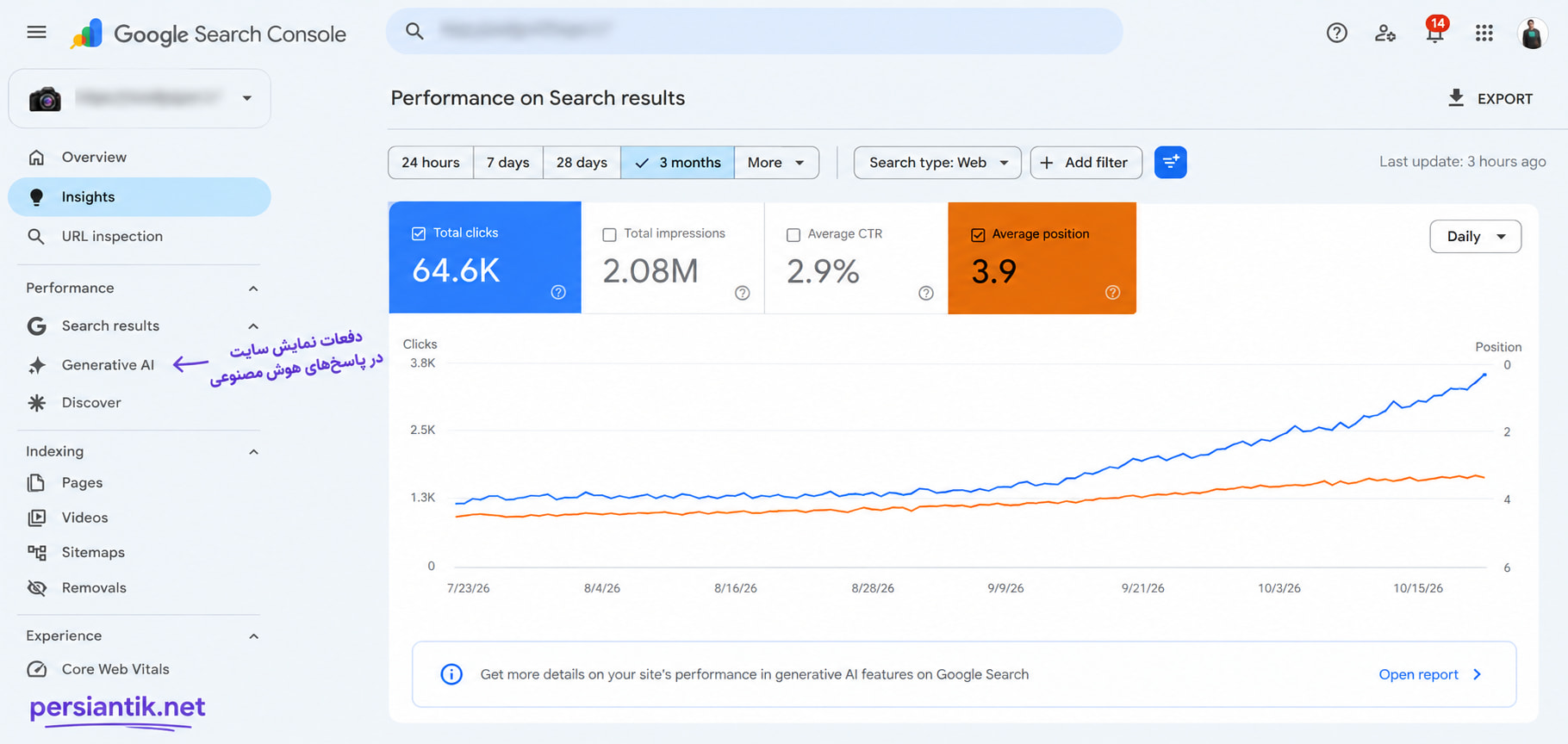Open the More date range dropdown
1568x744 pixels.
(x=776, y=162)
